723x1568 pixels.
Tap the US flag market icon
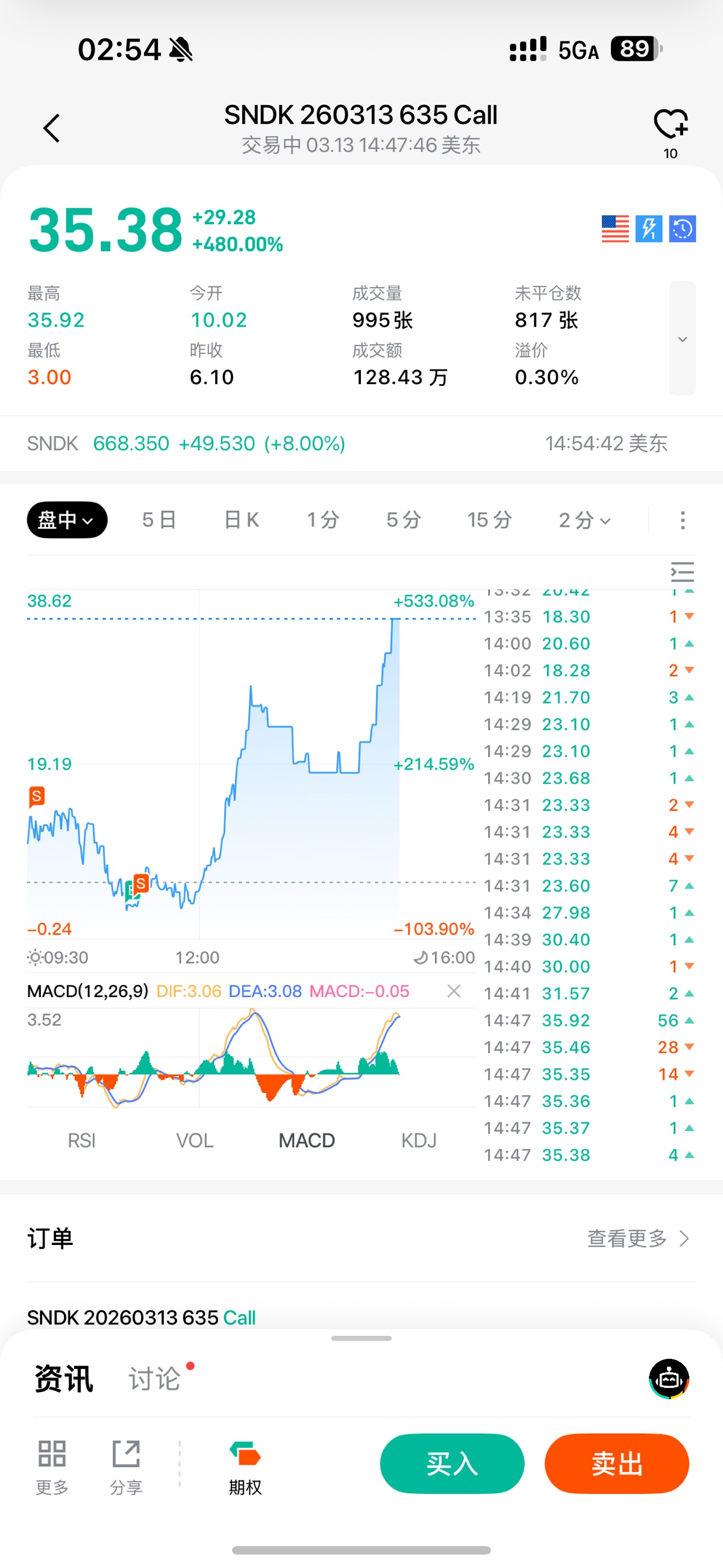pos(615,229)
